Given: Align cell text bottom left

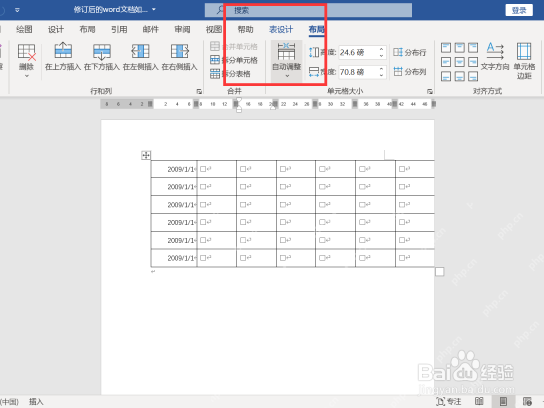Looking at the screenshot, I should point(446,76).
